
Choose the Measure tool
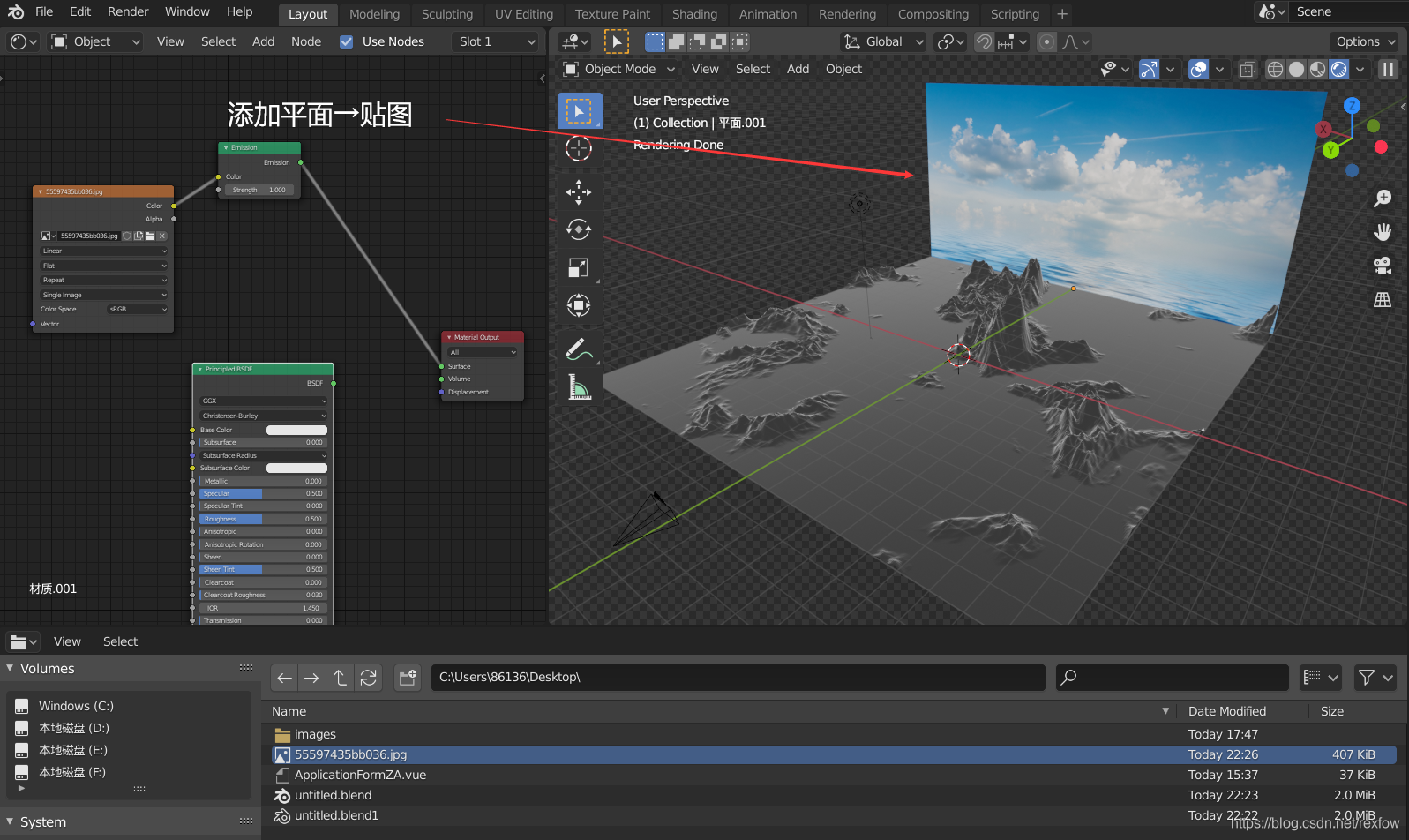pos(578,386)
